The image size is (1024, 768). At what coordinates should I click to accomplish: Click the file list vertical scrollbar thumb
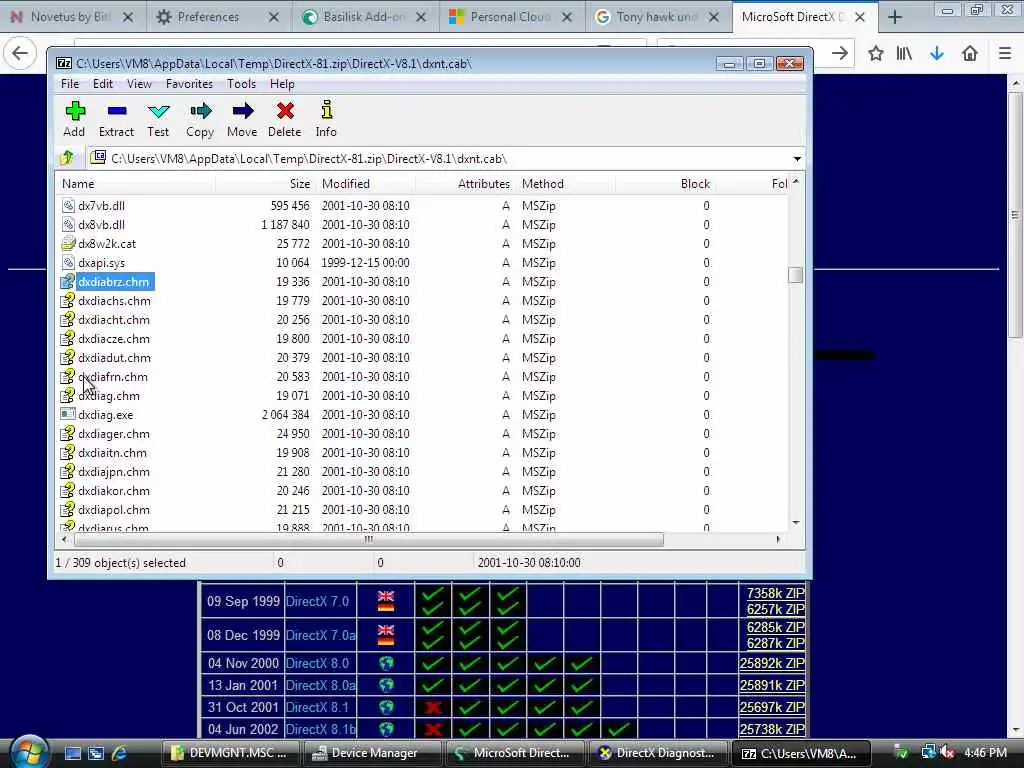(795, 275)
